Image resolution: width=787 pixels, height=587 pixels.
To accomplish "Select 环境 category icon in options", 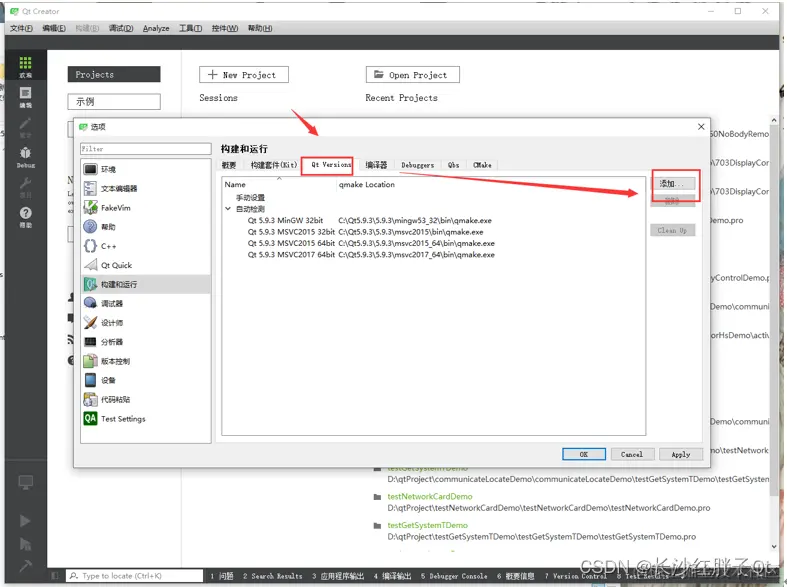I will 90,170.
